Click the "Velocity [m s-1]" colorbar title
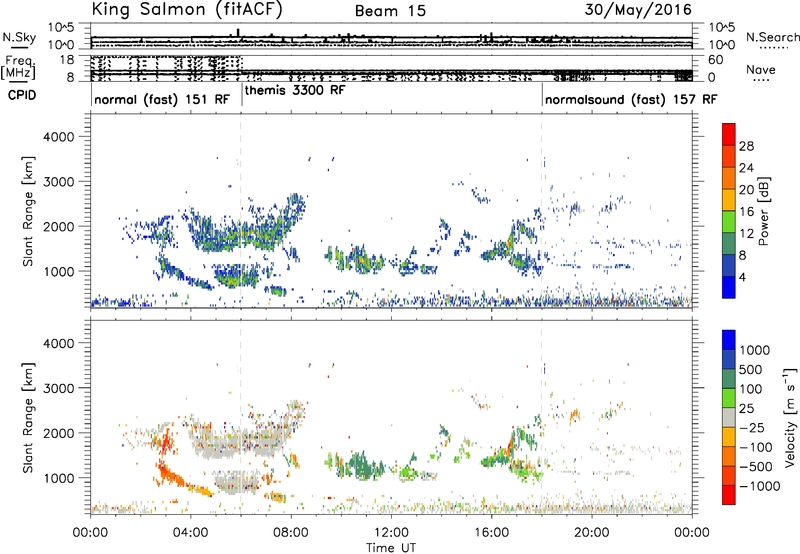This screenshot has width=800, height=554. pyautogui.click(x=790, y=417)
